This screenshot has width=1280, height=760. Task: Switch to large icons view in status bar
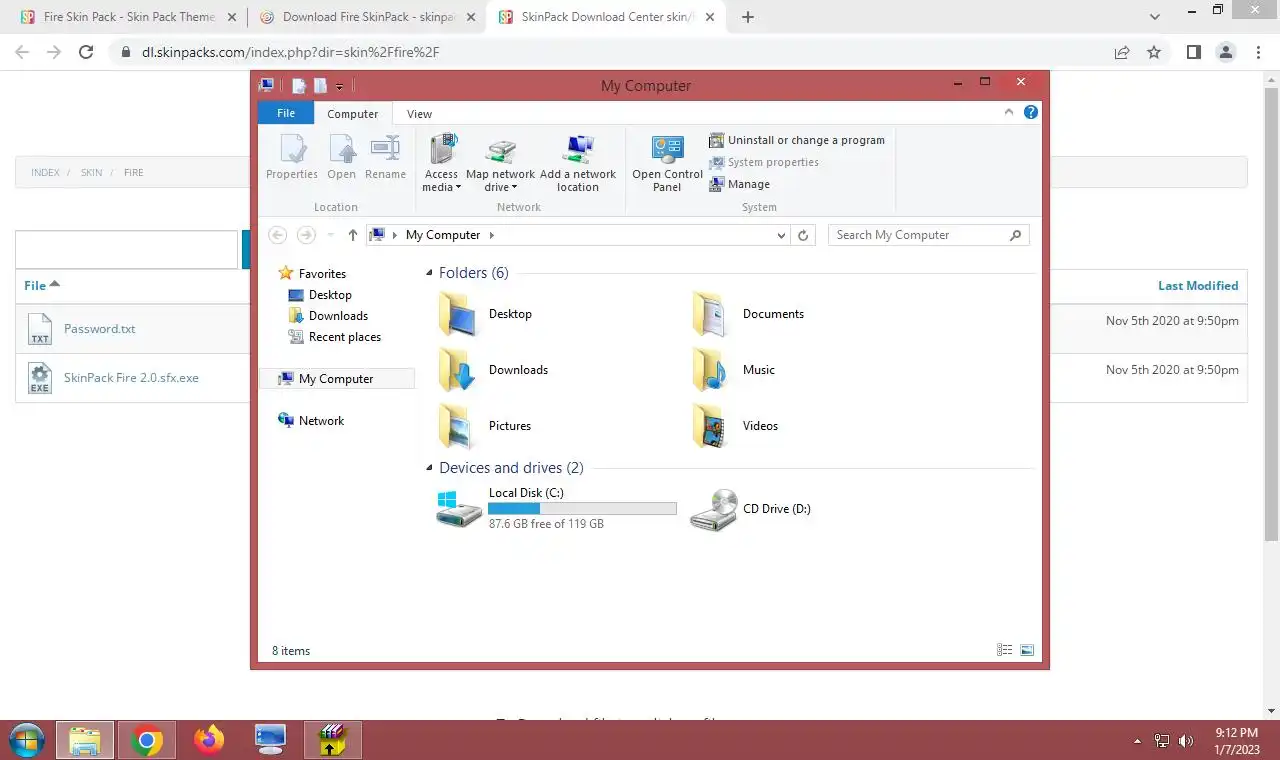(x=1027, y=650)
